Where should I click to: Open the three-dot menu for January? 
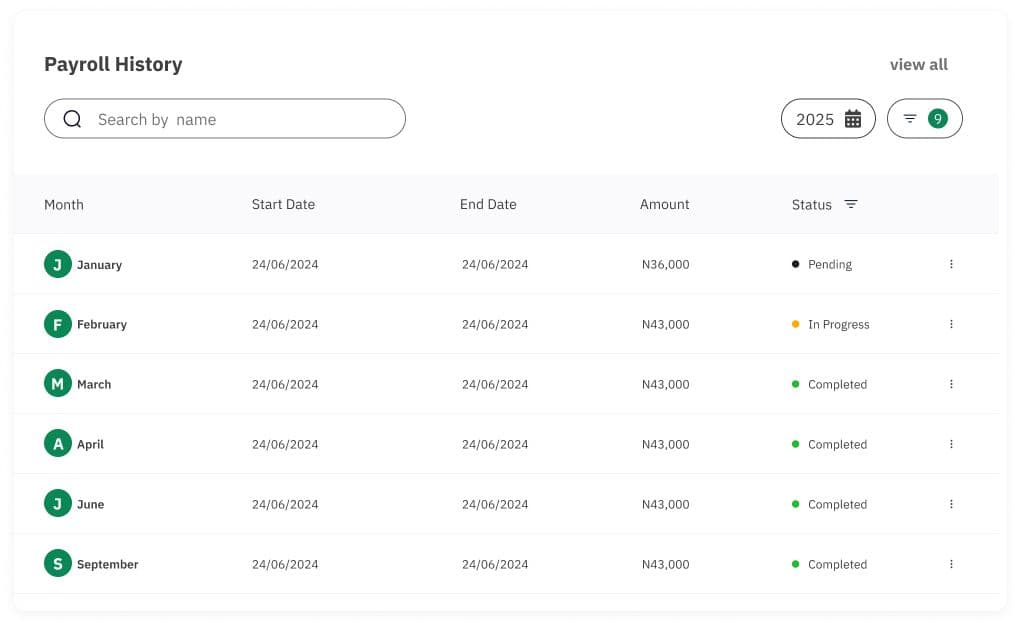click(951, 264)
